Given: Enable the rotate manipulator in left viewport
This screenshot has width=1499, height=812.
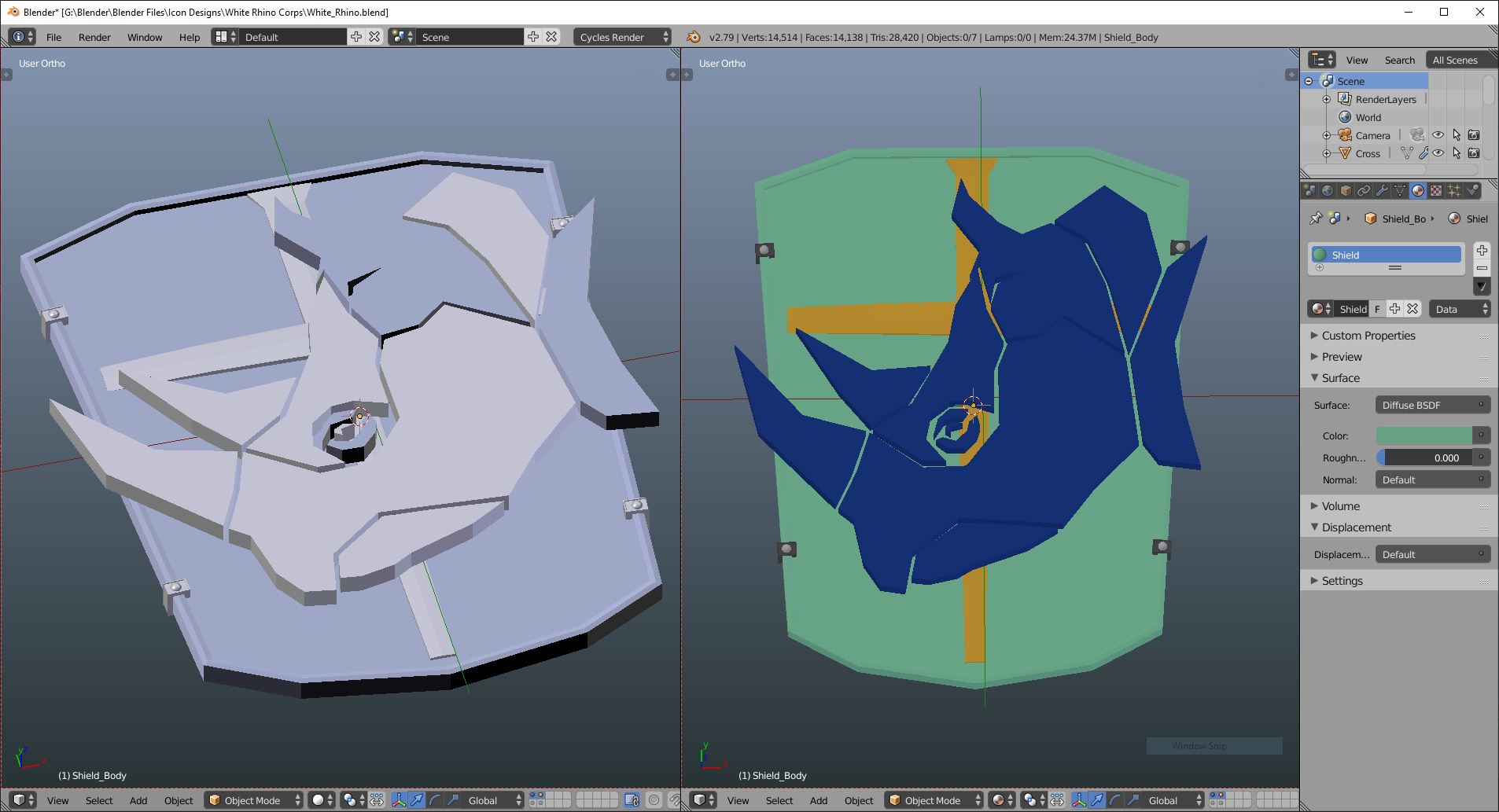Looking at the screenshot, I should pos(435,800).
